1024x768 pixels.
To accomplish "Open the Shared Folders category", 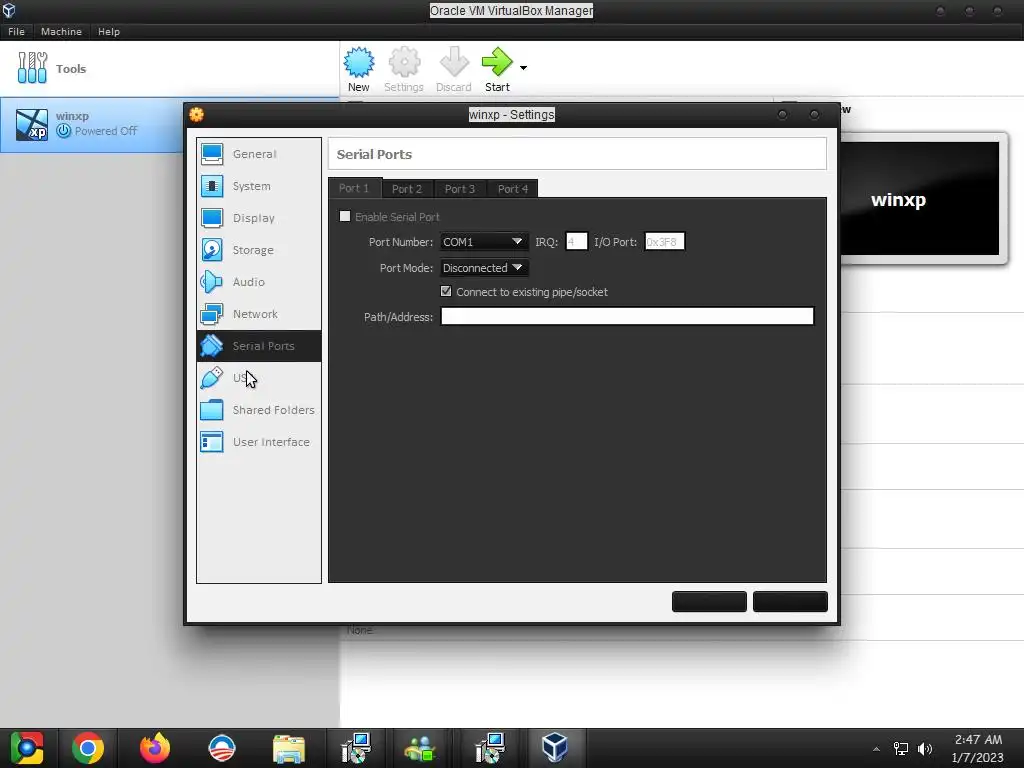I will (259, 410).
